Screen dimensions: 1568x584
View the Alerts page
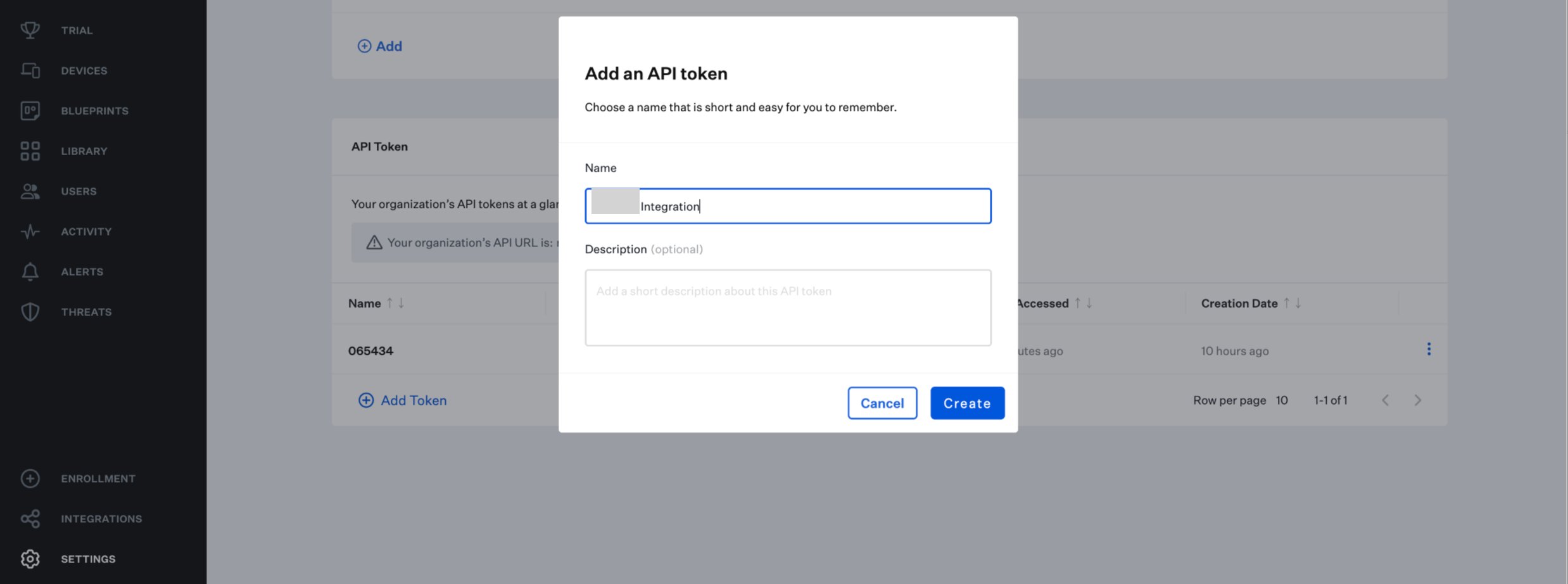(82, 272)
